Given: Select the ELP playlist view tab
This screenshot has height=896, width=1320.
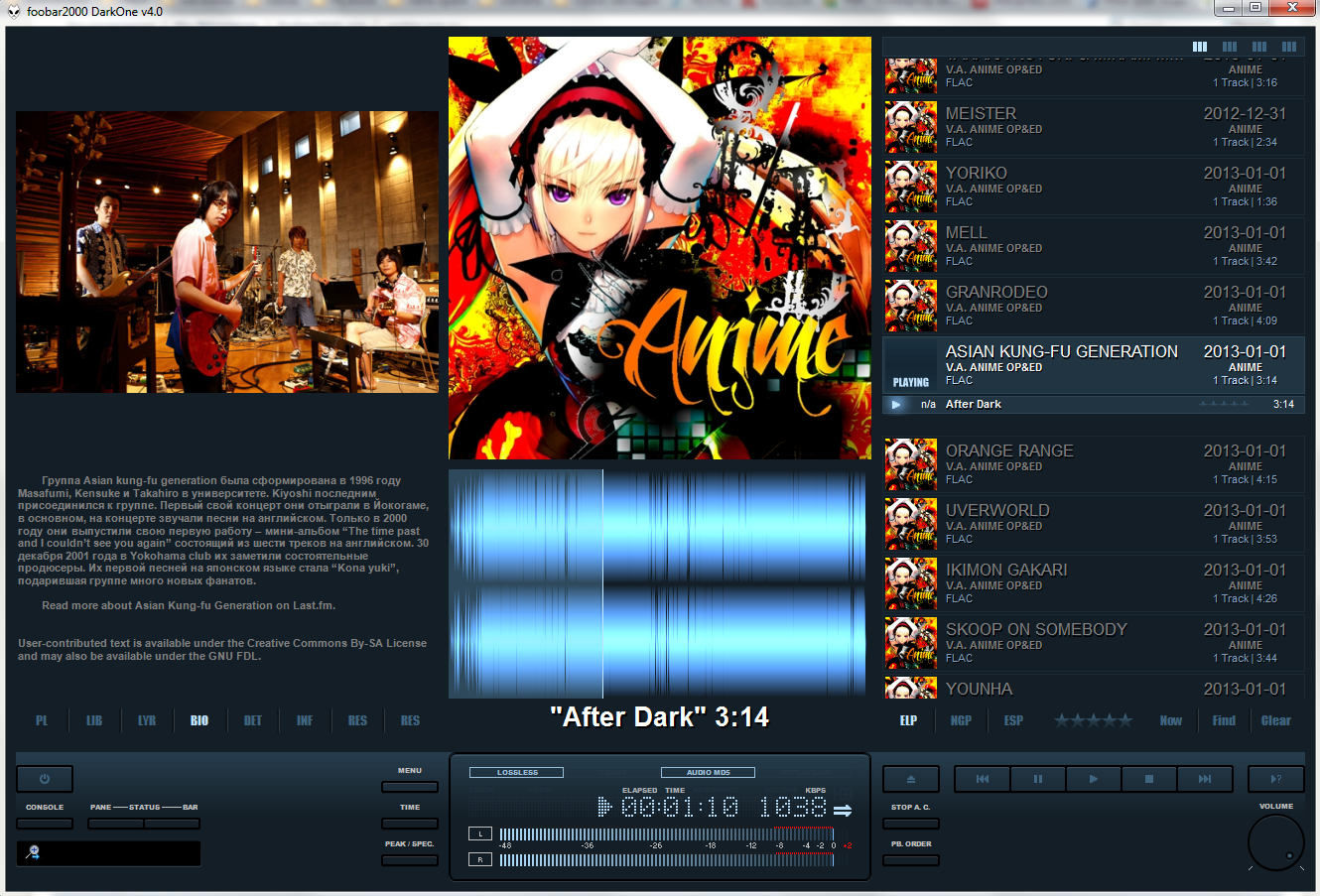Looking at the screenshot, I should point(908,720).
